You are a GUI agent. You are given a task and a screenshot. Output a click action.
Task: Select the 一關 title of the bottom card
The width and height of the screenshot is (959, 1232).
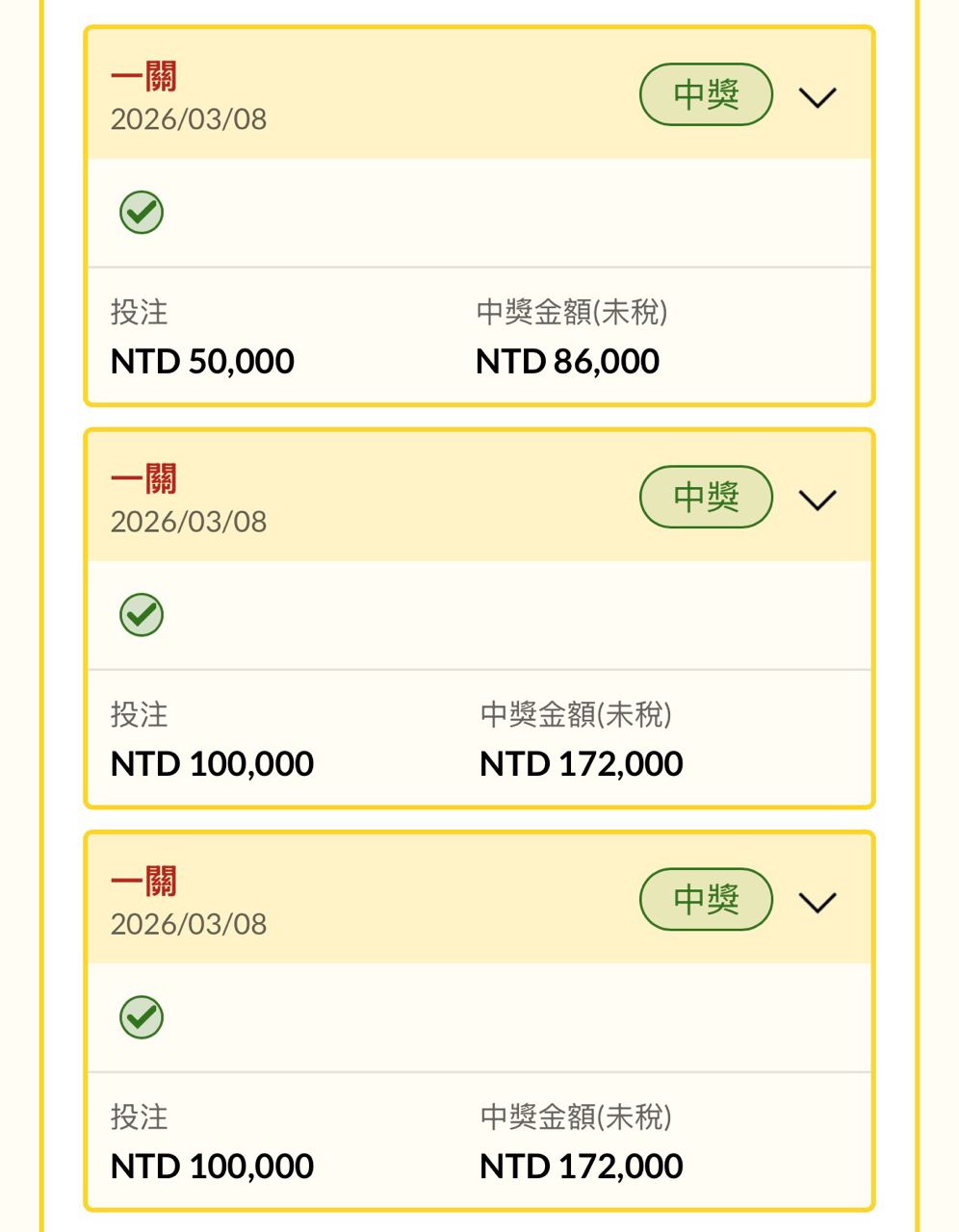click(143, 881)
